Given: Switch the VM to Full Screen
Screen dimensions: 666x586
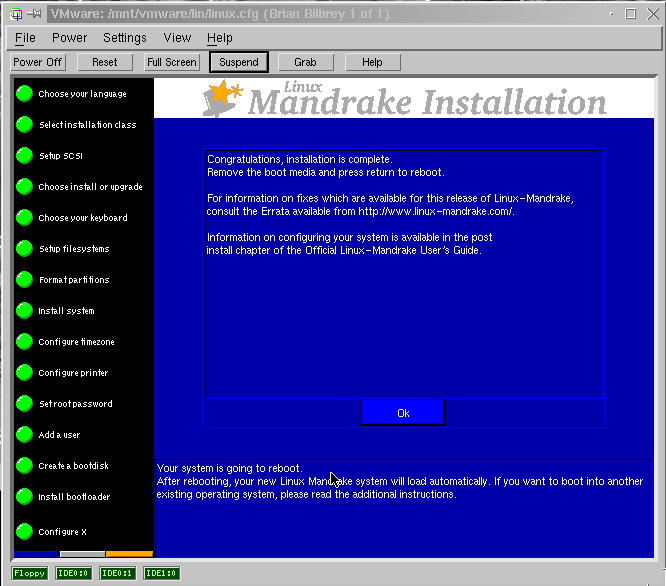Looking at the screenshot, I should pyautogui.click(x=172, y=62).
